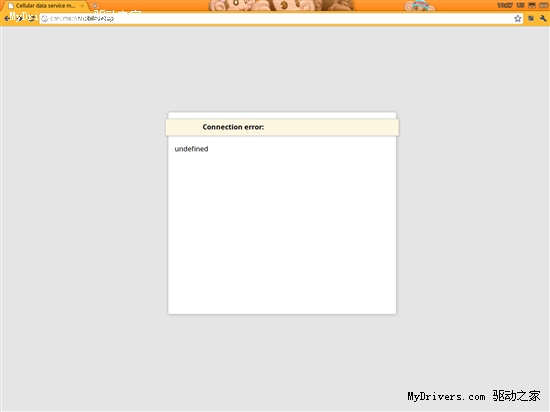Click the bug report icon beside the wrench
550x412 pixels.
pos(531,18)
